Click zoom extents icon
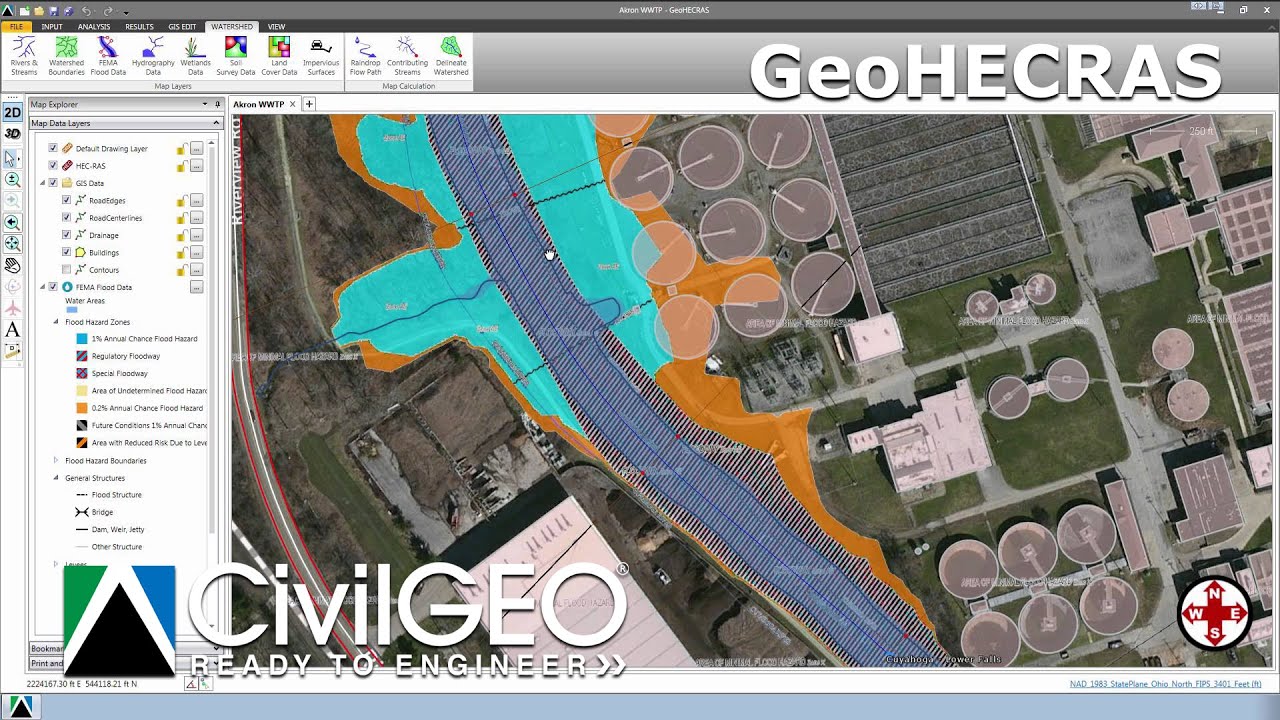 [12, 243]
